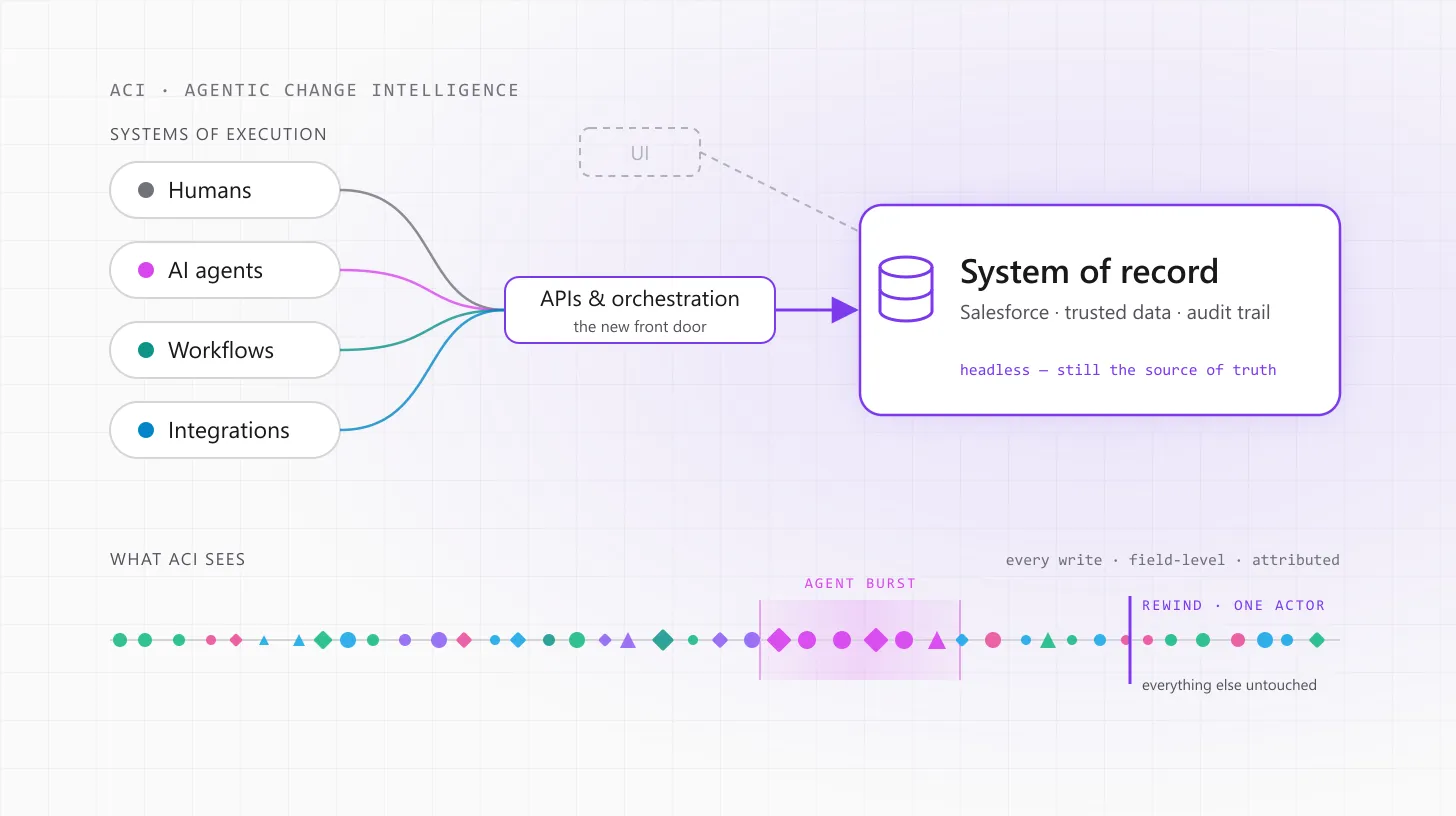
Task: Click the magenta dot in the AI agents pill
Action: tap(146, 270)
